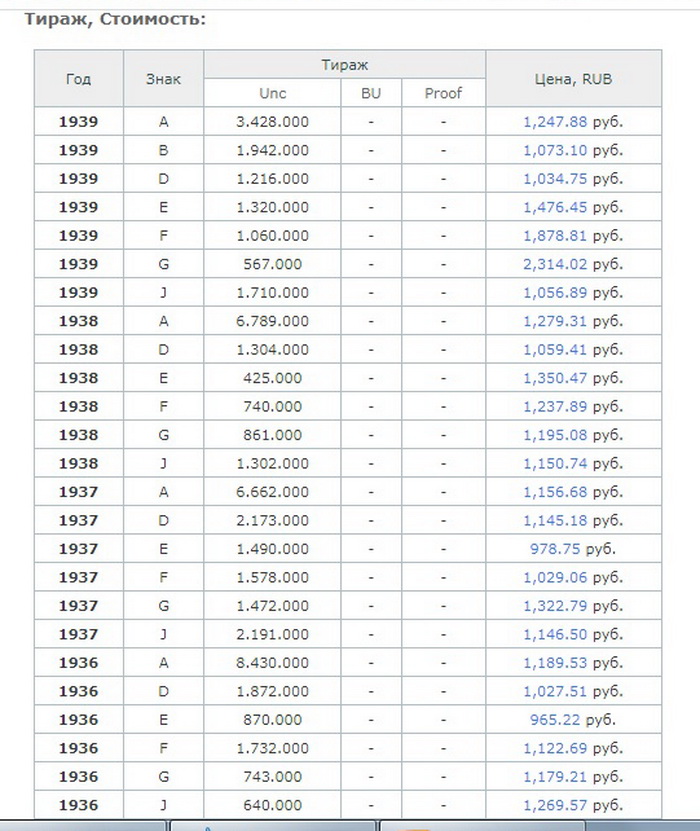
Task: Click the 1,195.08 price for 1938 G
Action: pos(555,435)
